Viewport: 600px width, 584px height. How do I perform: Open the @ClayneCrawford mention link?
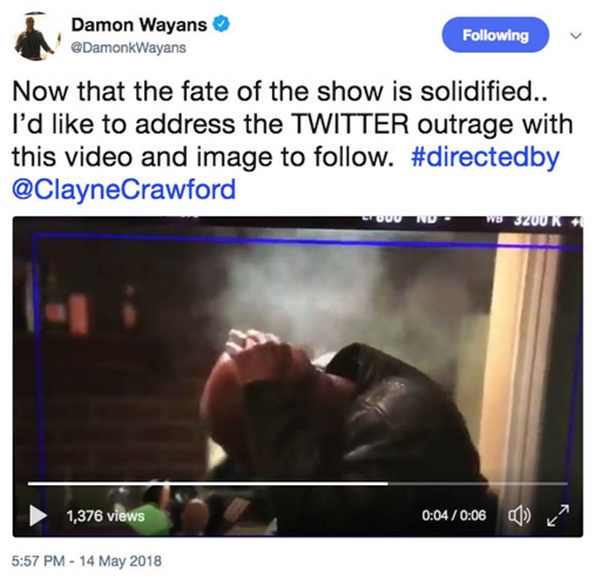[x=124, y=189]
